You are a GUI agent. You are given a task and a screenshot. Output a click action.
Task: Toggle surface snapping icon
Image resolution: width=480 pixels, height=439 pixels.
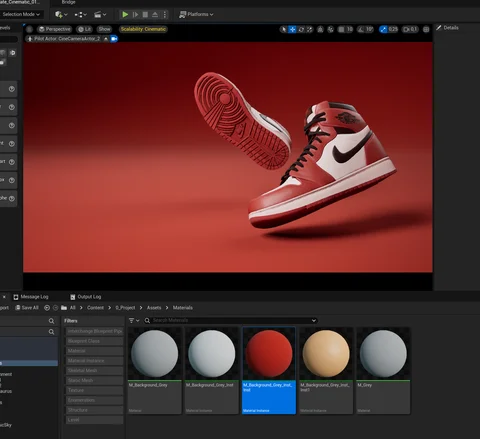[x=330, y=29]
